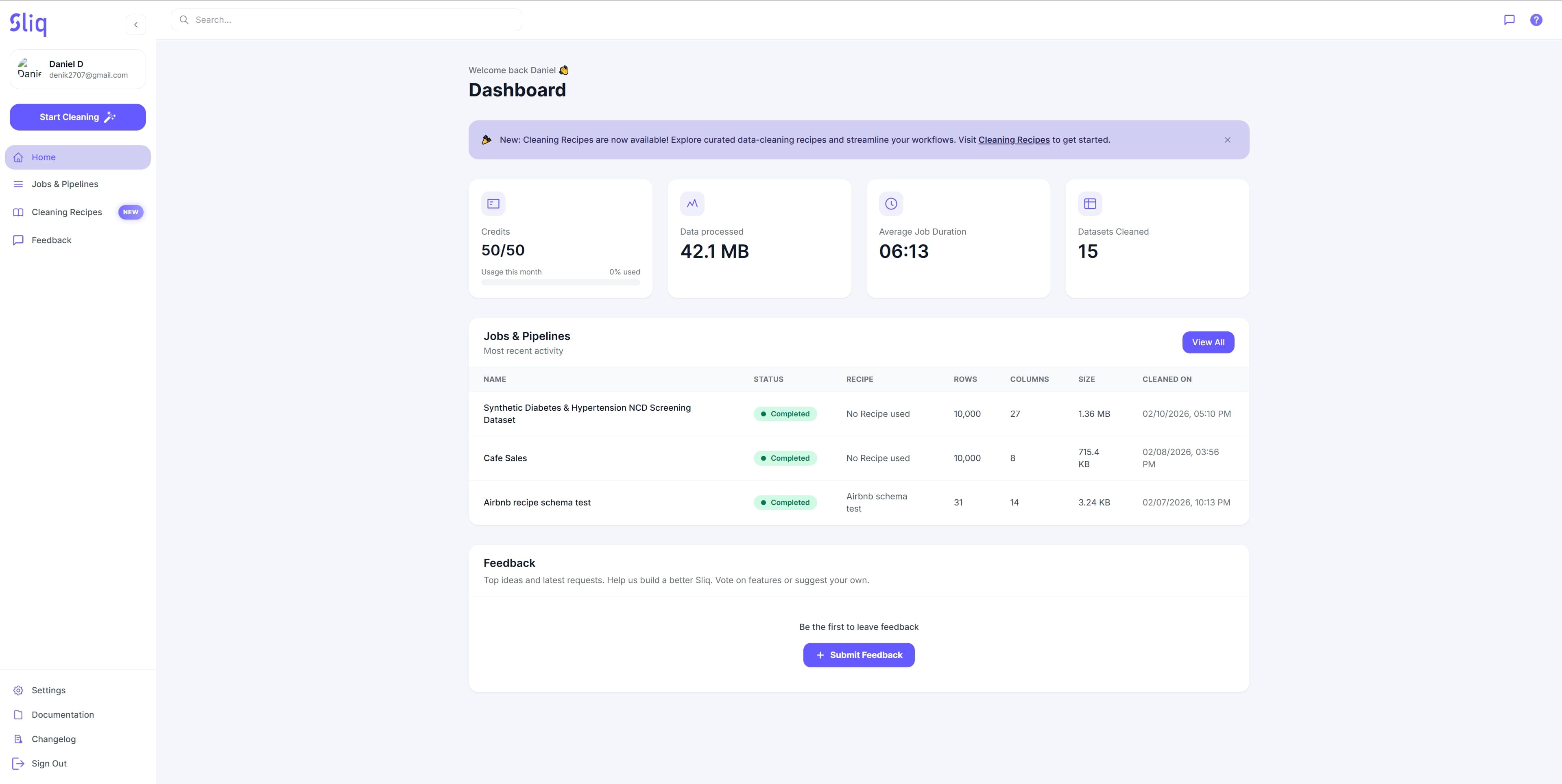Click the Credits card icon
The image size is (1562, 784).
click(493, 204)
